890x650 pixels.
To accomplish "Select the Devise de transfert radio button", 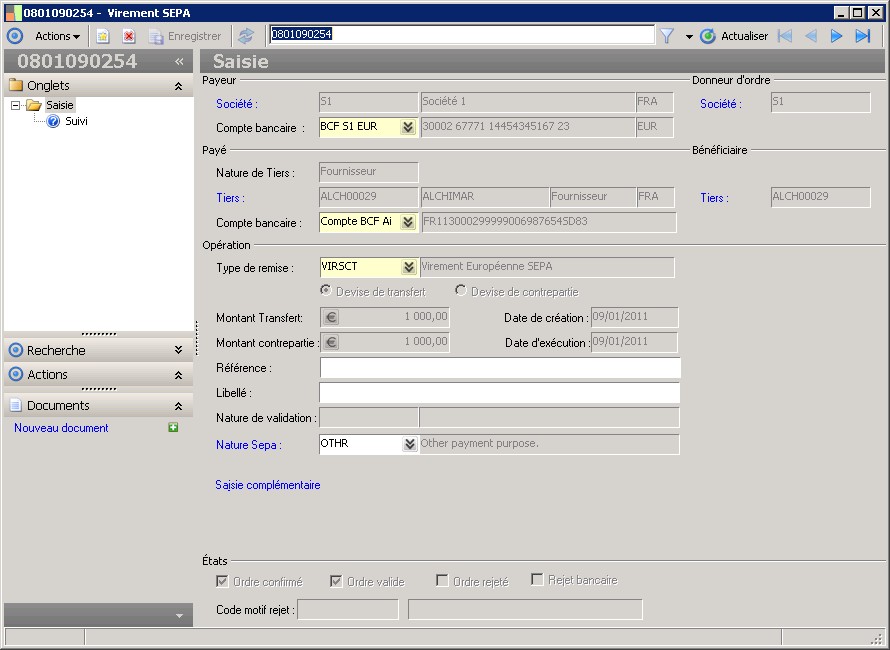I will pos(326,291).
